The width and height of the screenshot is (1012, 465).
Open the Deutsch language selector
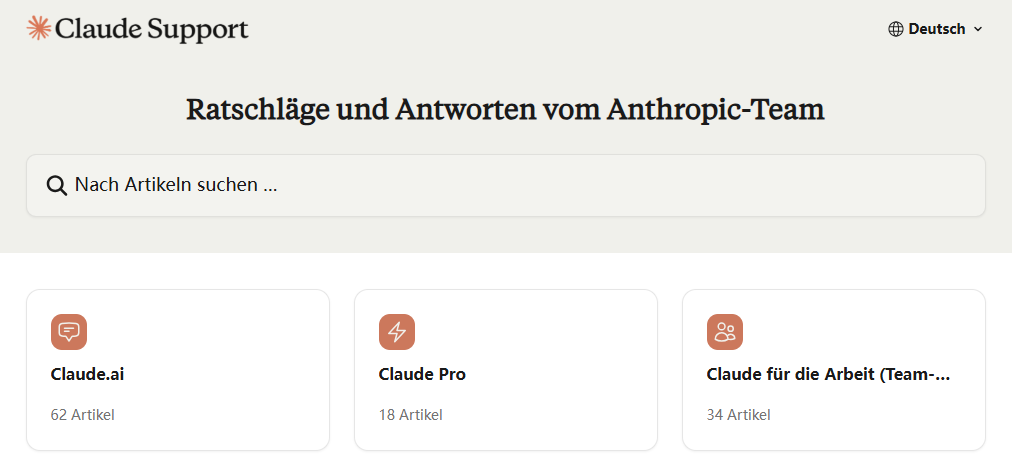(937, 29)
